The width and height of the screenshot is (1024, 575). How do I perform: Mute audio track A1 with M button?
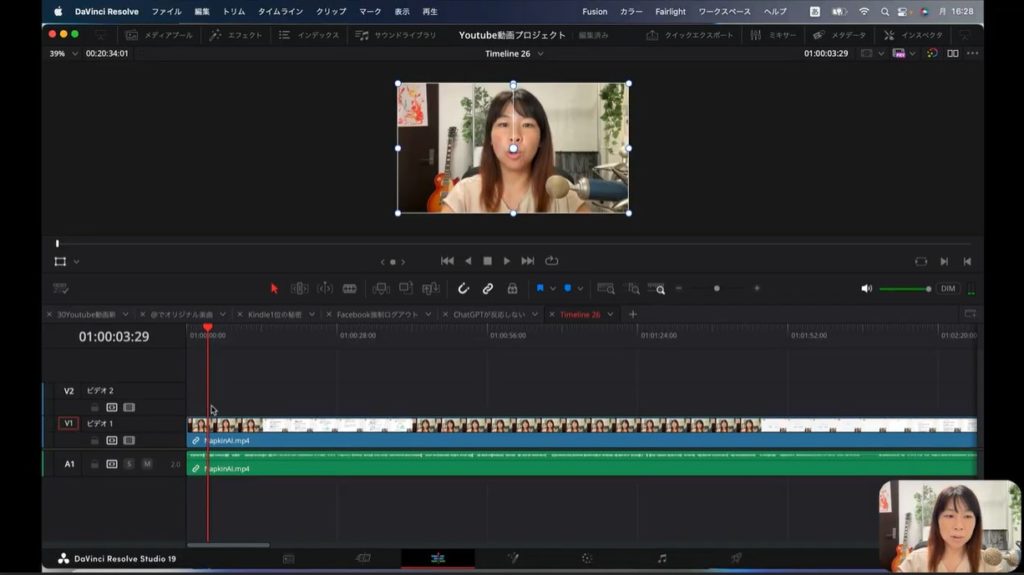coord(147,464)
